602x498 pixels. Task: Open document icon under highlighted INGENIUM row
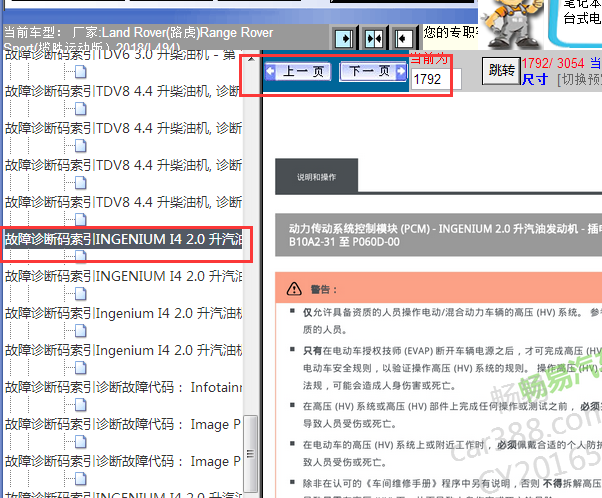pos(81,255)
